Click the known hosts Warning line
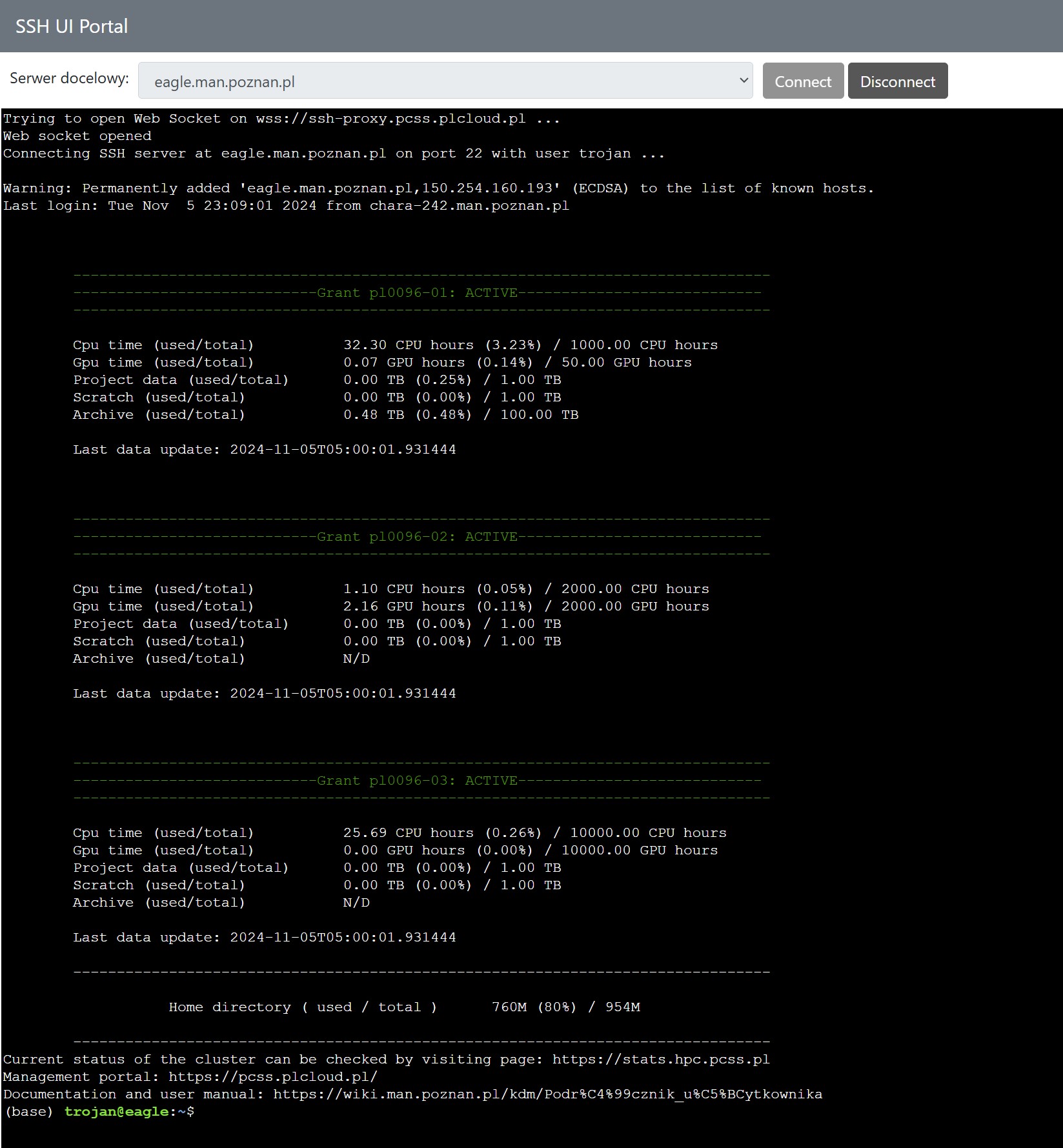This screenshot has height=1148, width=1063. 438,188
